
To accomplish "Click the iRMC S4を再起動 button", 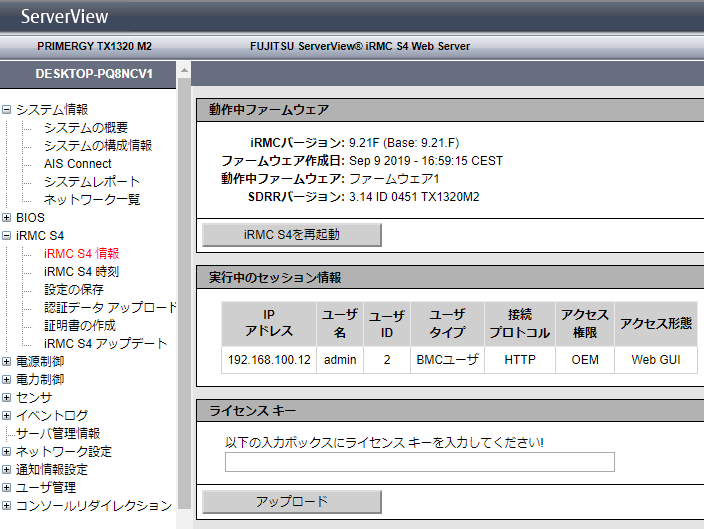I will (x=292, y=235).
